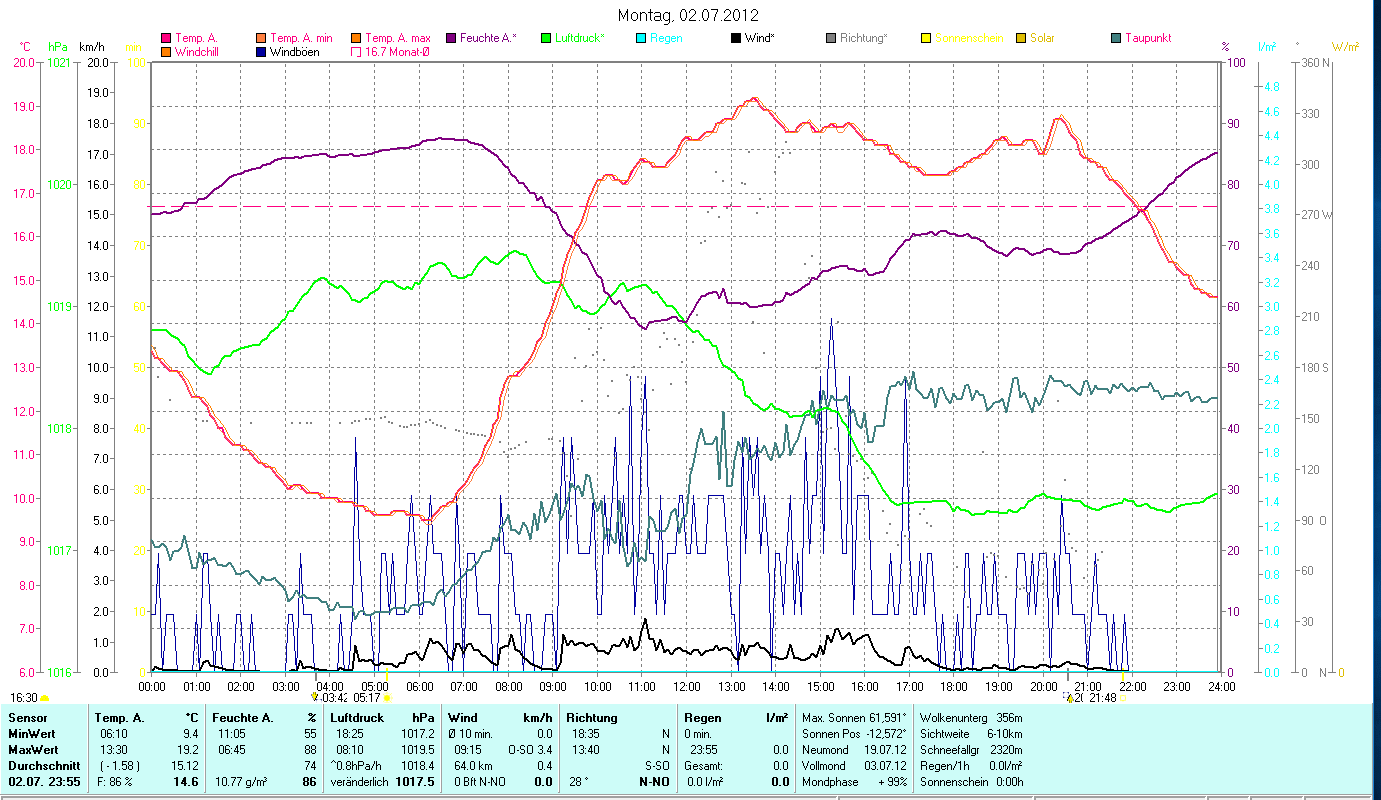
Task: Click the moon icon beside 03:42
Action: click(314, 698)
